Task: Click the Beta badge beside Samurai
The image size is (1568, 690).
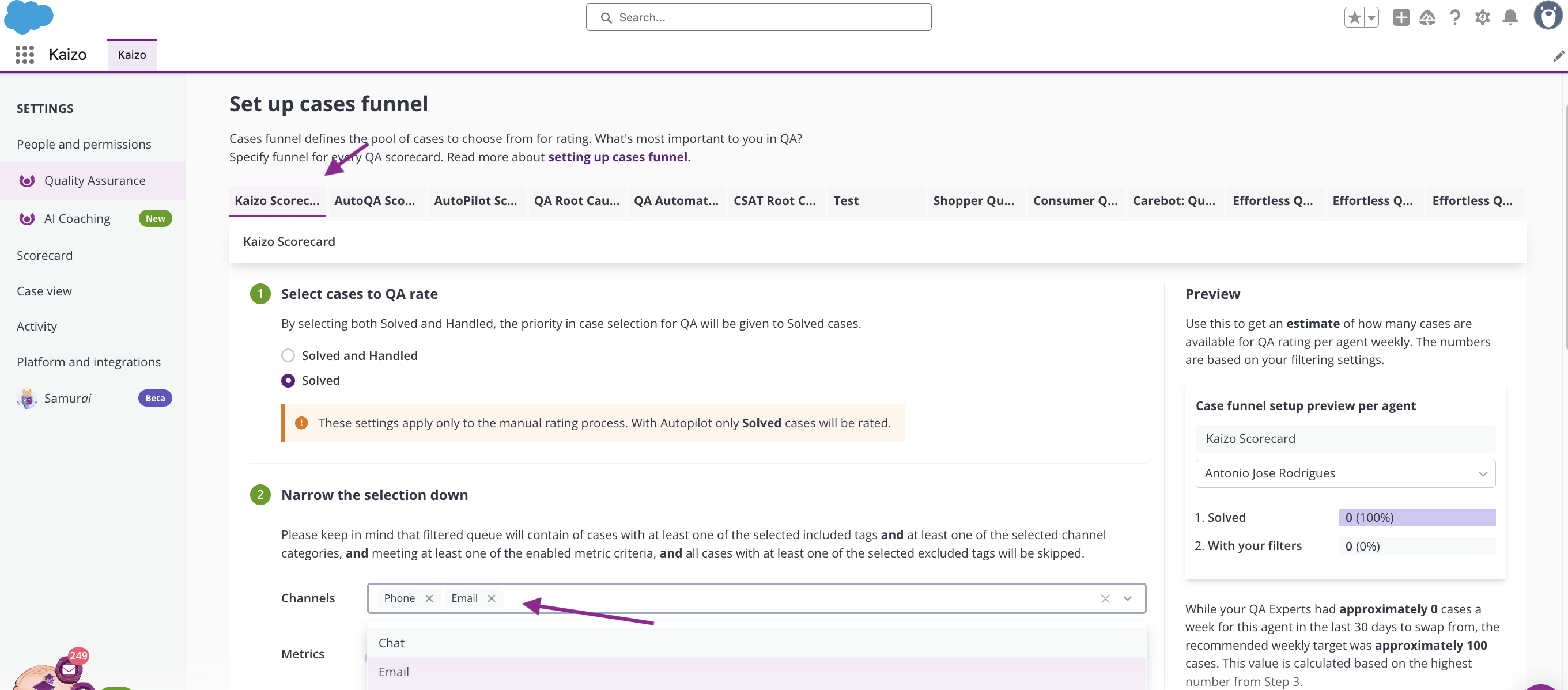Action: 154,398
